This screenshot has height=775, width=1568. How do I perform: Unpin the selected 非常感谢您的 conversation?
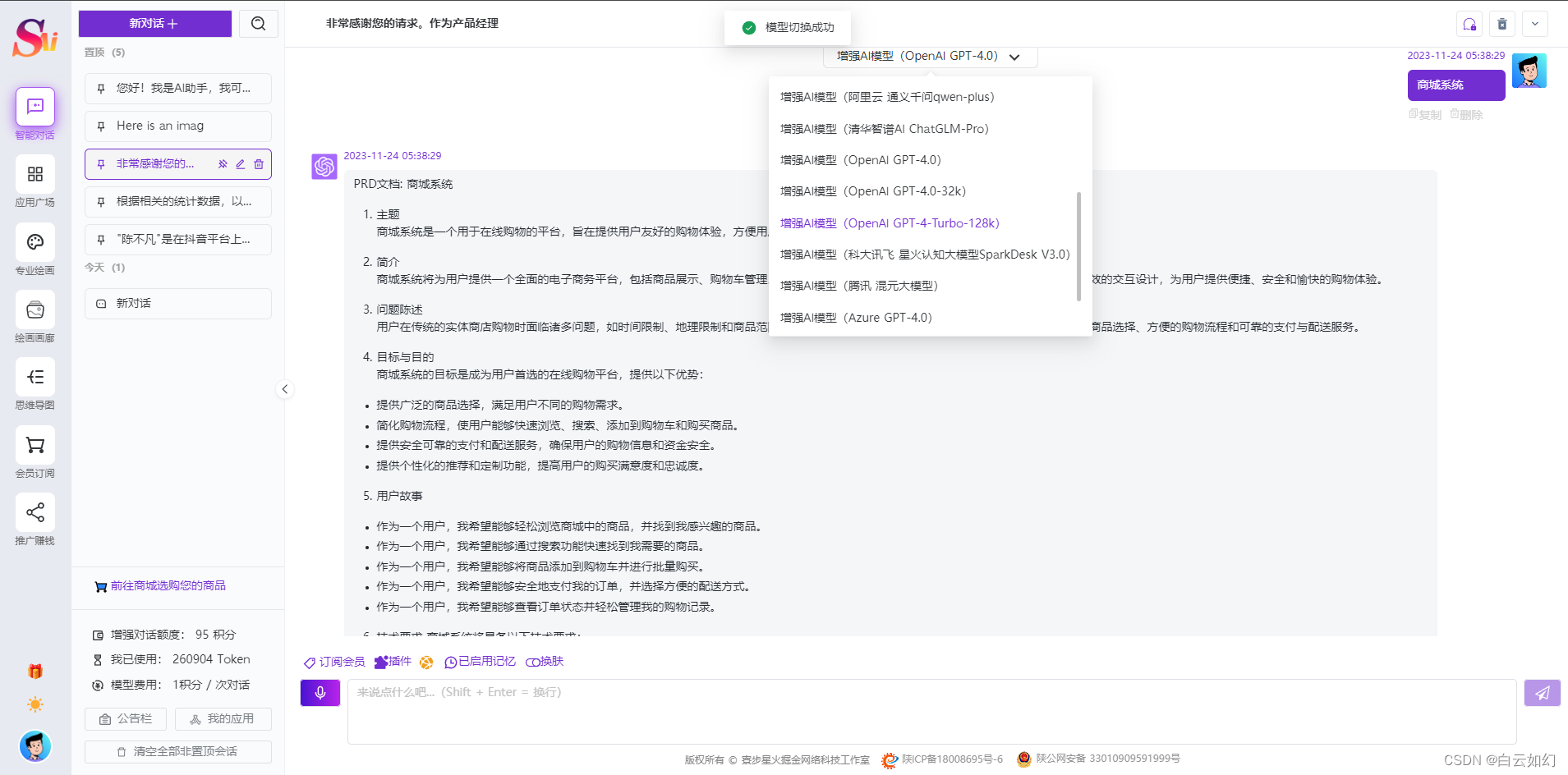tap(223, 164)
